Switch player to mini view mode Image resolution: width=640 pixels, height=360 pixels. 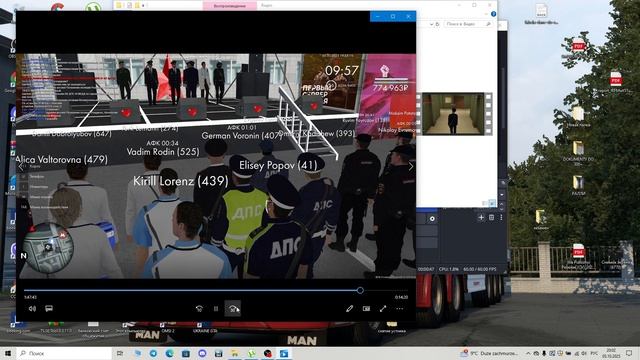coord(367,309)
